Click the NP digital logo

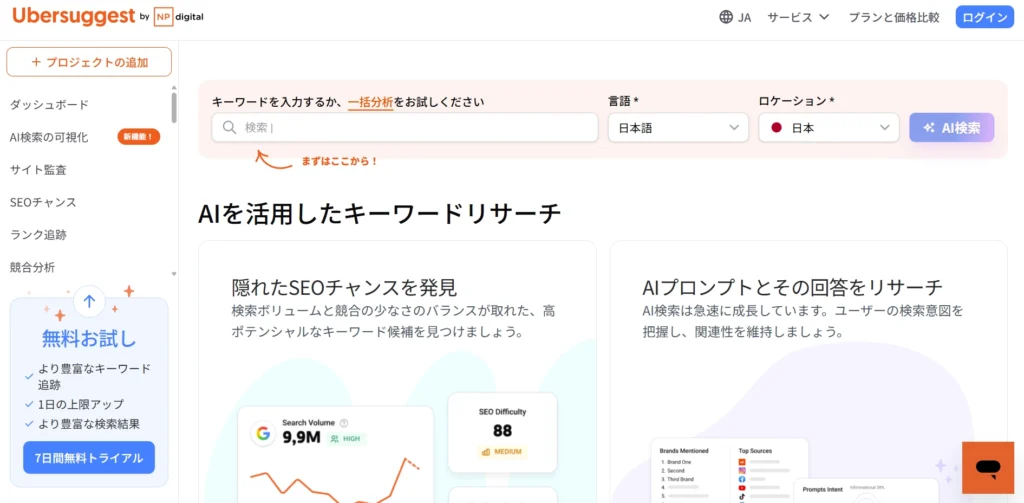(178, 17)
